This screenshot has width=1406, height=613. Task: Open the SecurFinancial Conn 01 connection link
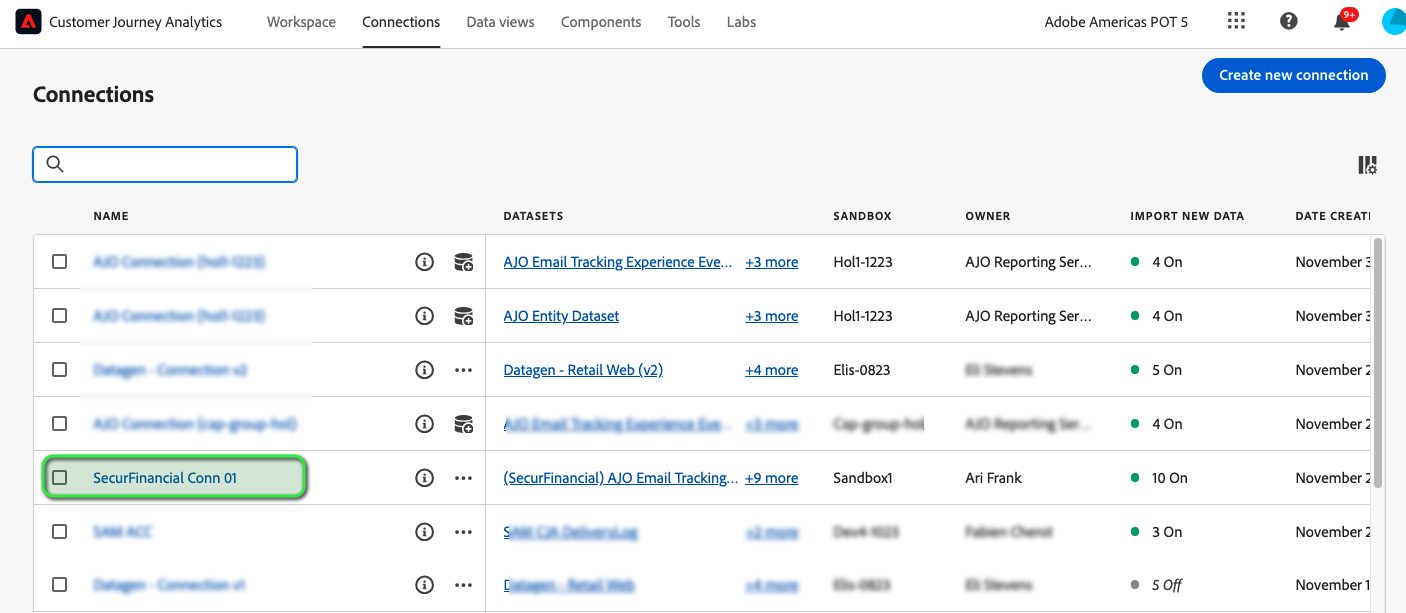tap(165, 478)
